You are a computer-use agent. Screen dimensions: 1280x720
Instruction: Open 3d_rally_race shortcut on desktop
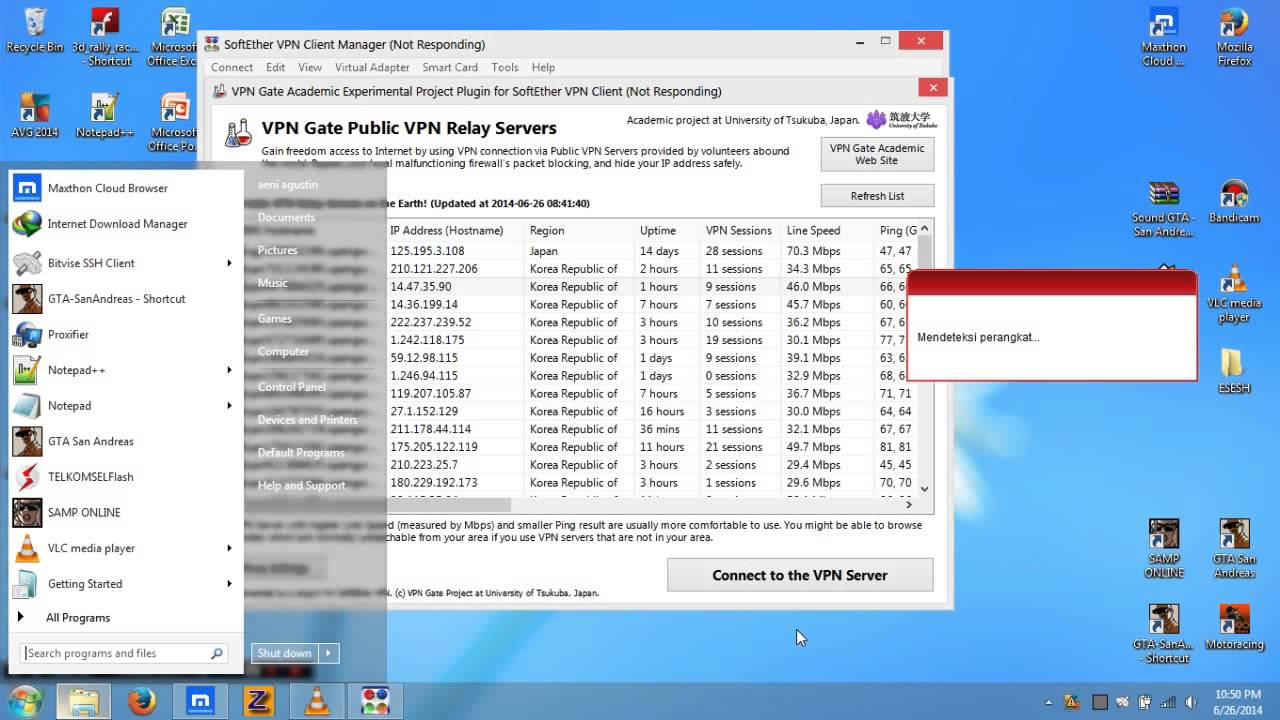click(x=105, y=37)
